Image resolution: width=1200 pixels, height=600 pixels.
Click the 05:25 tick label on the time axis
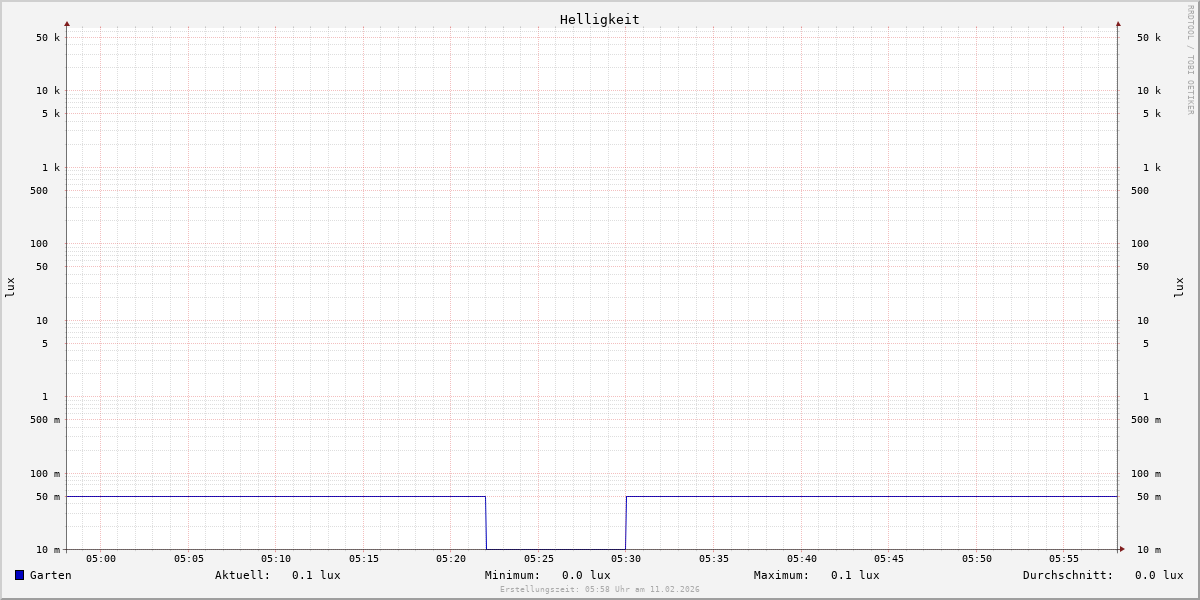pyautogui.click(x=539, y=559)
